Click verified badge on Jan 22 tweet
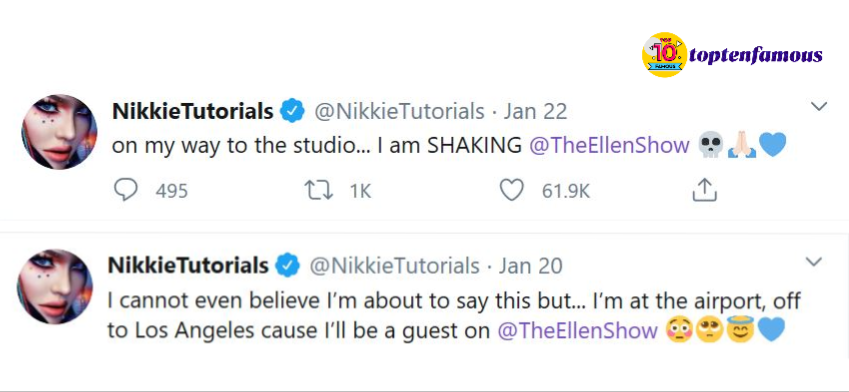849x392 pixels. [x=292, y=112]
